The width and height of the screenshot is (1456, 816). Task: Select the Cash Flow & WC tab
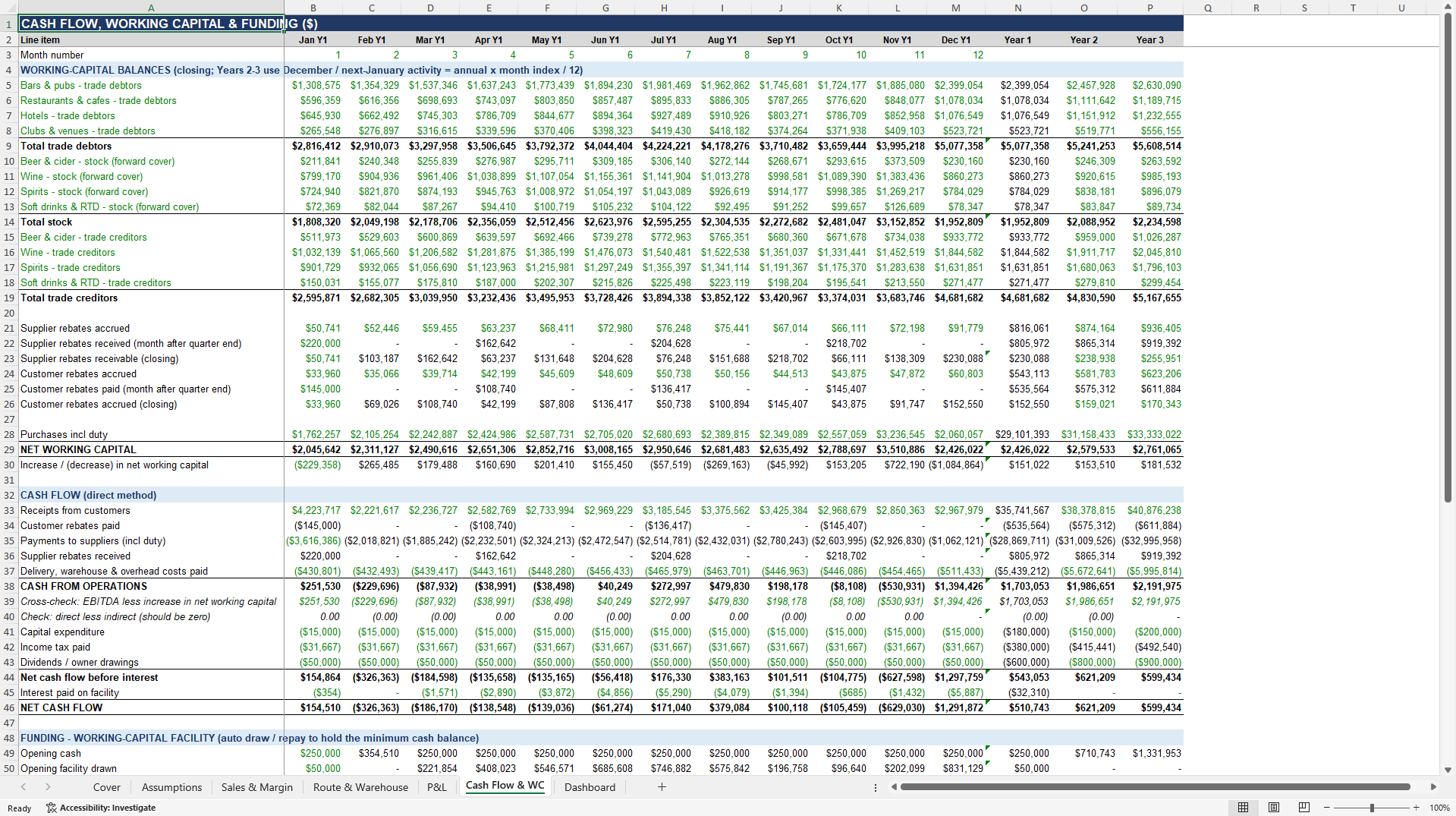[x=505, y=786]
